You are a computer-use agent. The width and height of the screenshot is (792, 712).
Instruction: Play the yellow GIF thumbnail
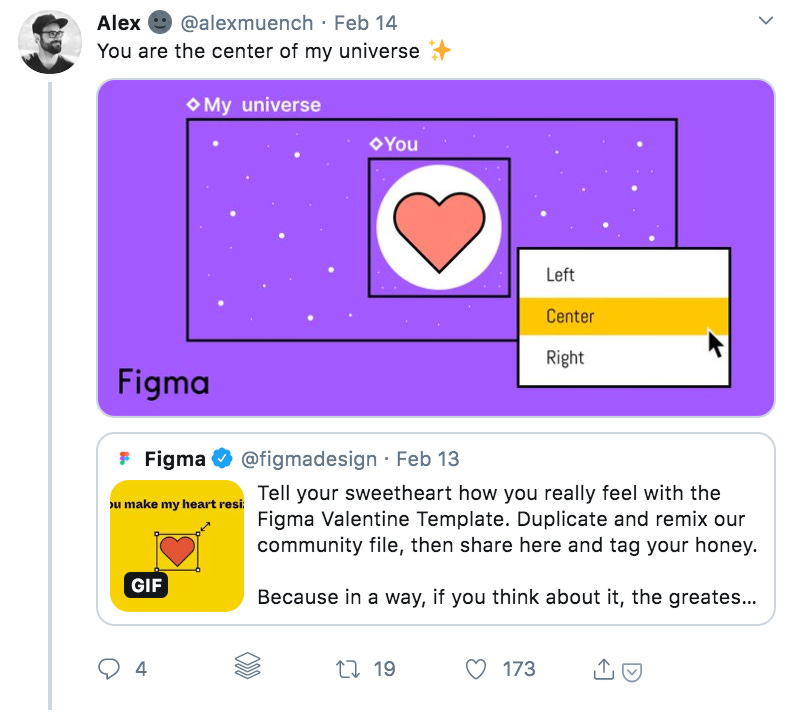pos(177,546)
